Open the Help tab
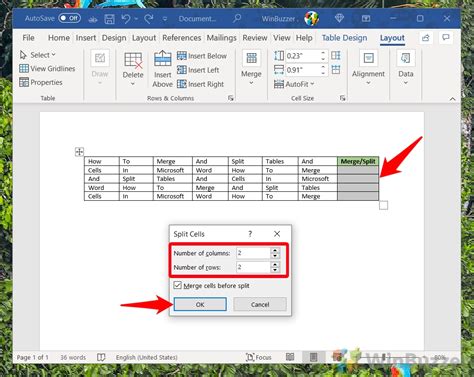This screenshot has width=474, height=377. [x=304, y=38]
